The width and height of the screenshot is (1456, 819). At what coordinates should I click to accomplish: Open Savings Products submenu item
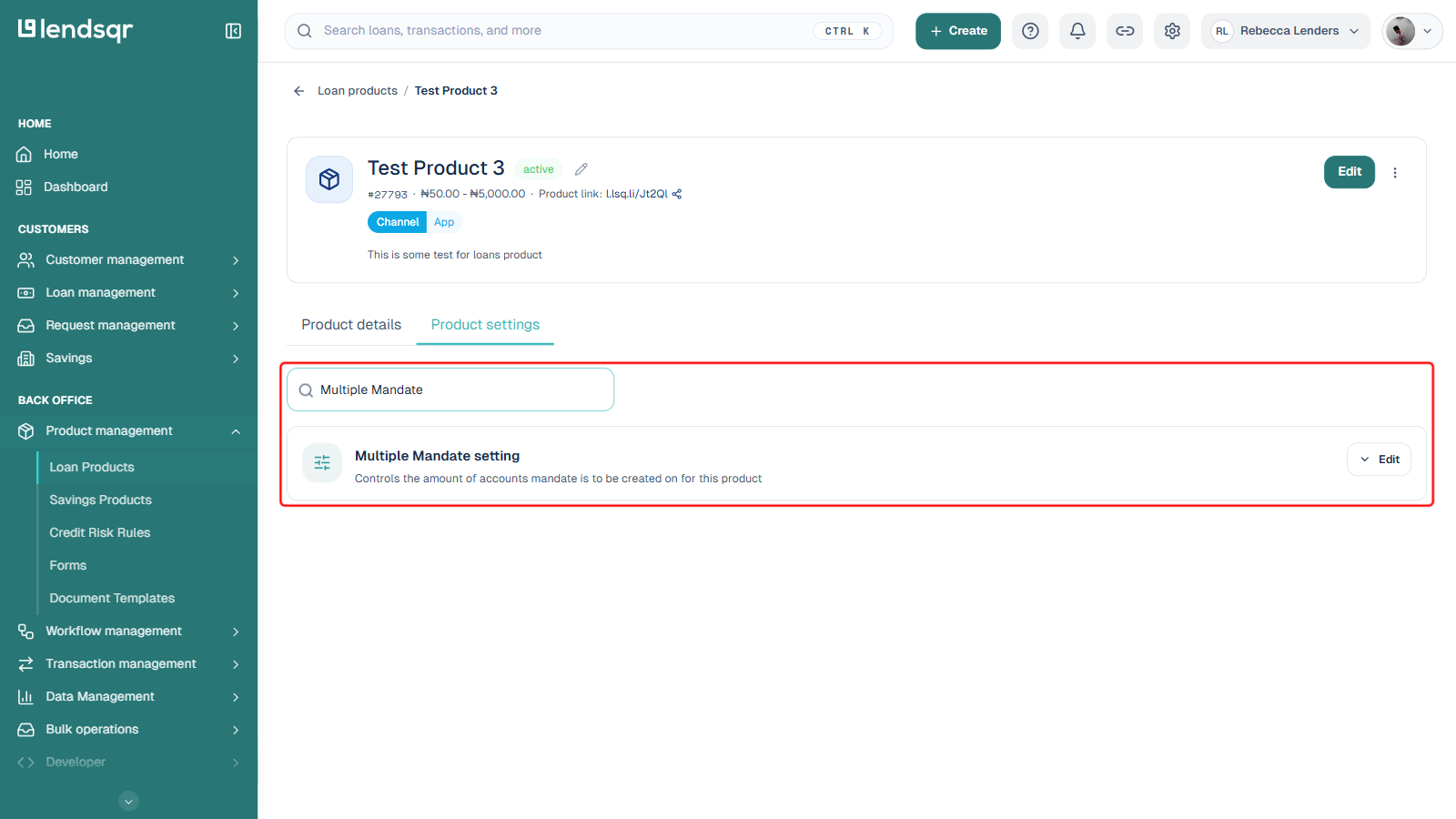[101, 500]
